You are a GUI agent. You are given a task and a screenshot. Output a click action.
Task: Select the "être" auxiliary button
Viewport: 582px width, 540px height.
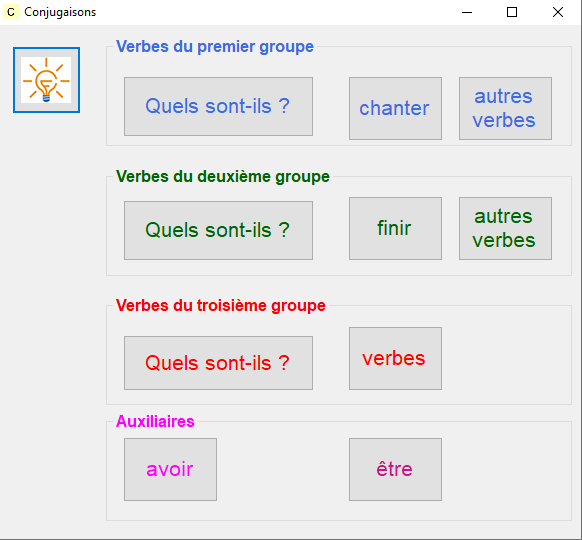tap(395, 469)
